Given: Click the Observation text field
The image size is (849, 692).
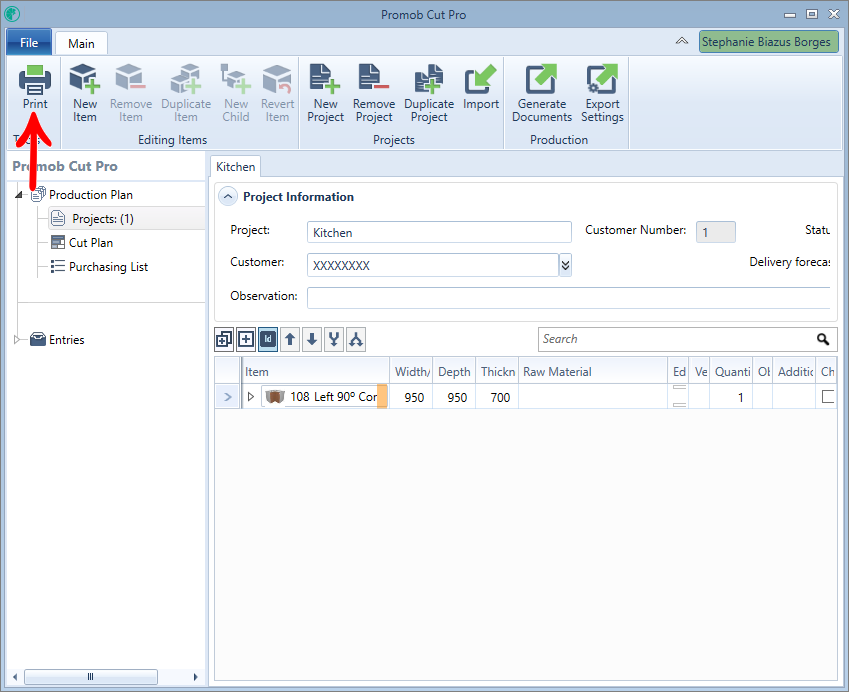Looking at the screenshot, I should click(569, 298).
